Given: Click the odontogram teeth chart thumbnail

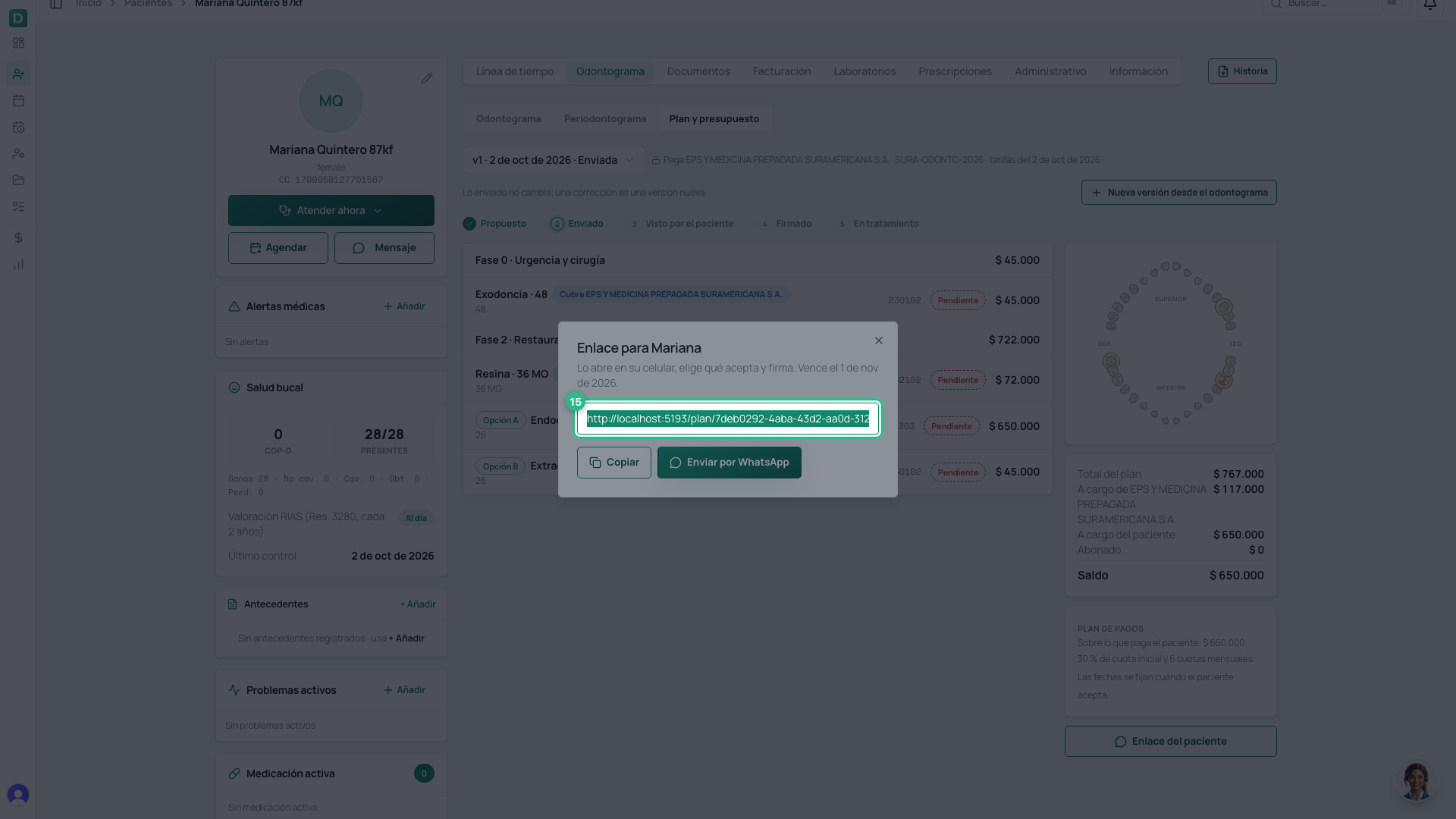Looking at the screenshot, I should (1170, 344).
